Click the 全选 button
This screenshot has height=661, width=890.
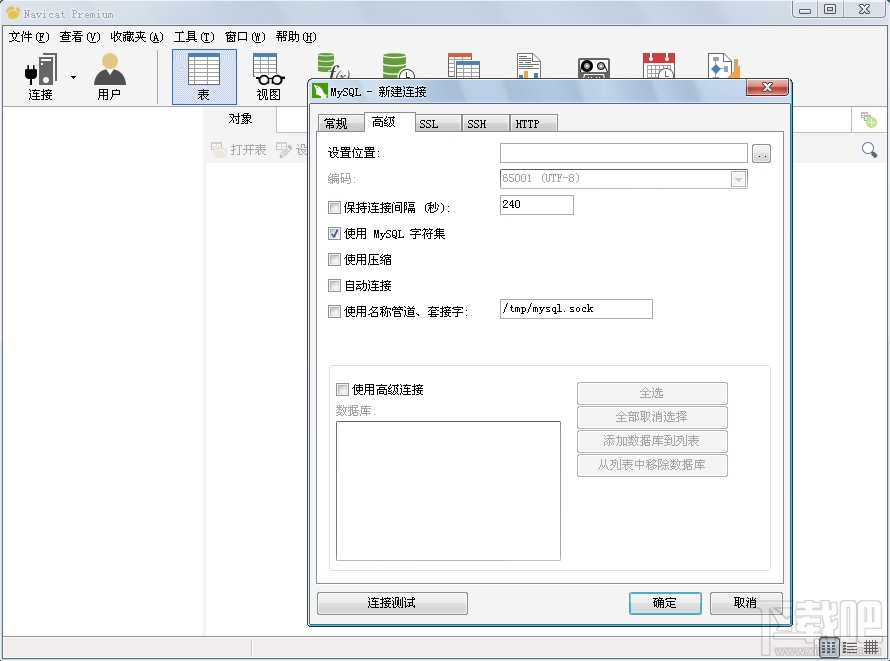pyautogui.click(x=652, y=393)
